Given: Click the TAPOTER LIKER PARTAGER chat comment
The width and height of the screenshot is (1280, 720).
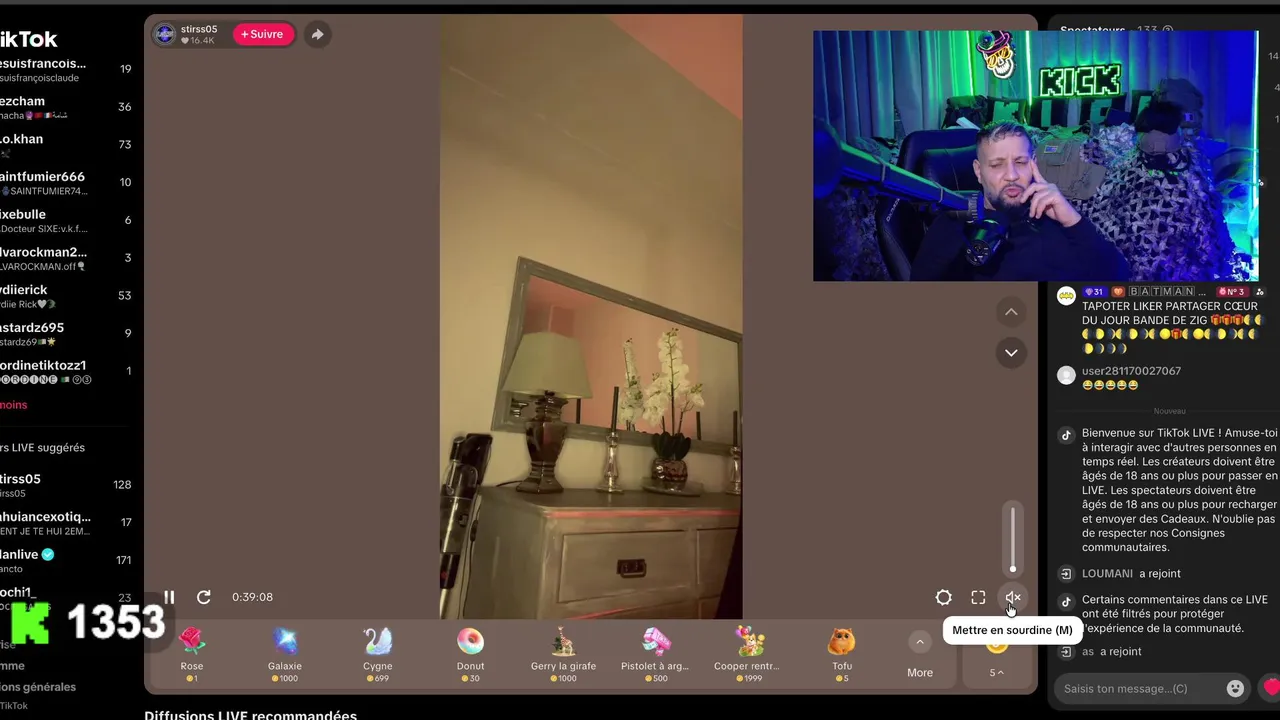Looking at the screenshot, I should pos(1171,327).
